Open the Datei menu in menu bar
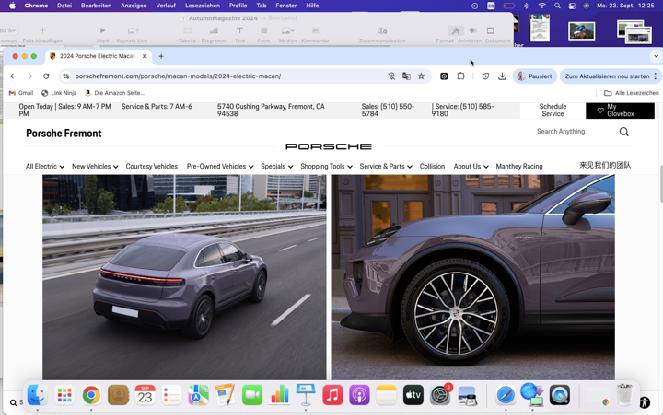The width and height of the screenshot is (663, 415). (x=64, y=5)
